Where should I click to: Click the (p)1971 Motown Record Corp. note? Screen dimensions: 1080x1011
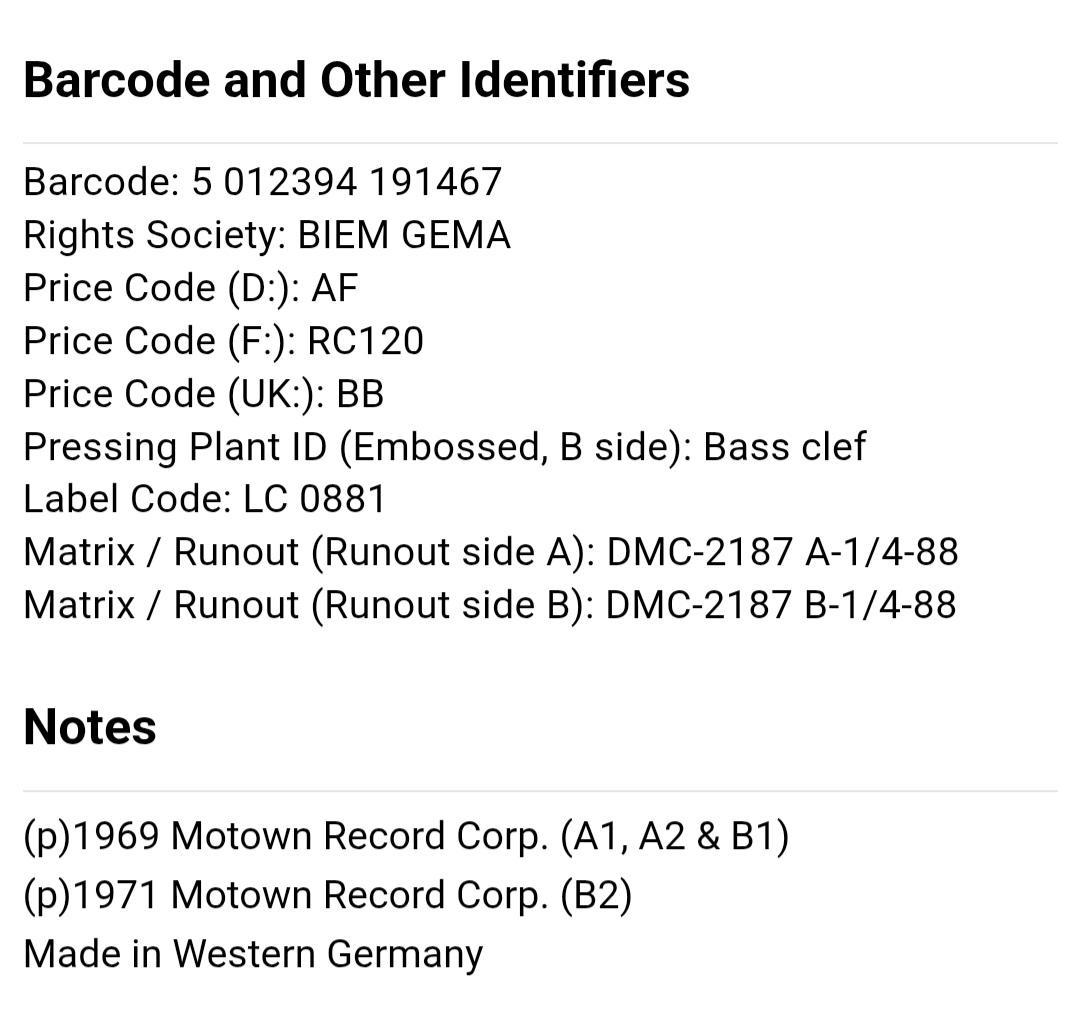pyautogui.click(x=328, y=895)
